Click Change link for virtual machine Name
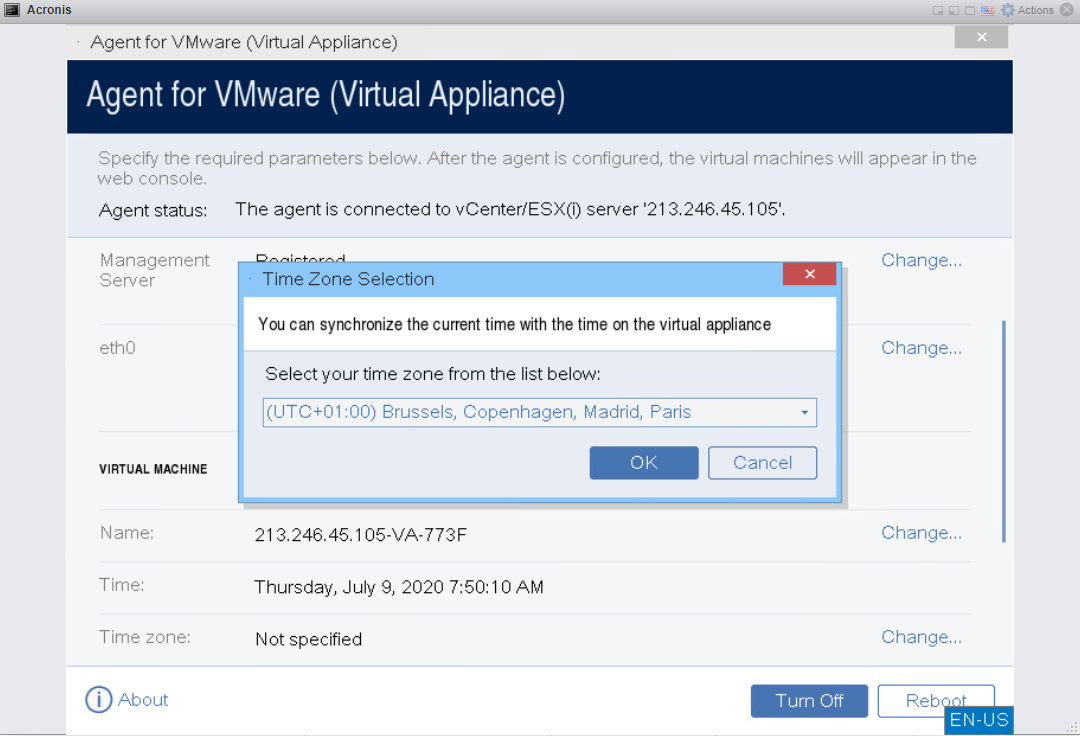 (x=921, y=533)
